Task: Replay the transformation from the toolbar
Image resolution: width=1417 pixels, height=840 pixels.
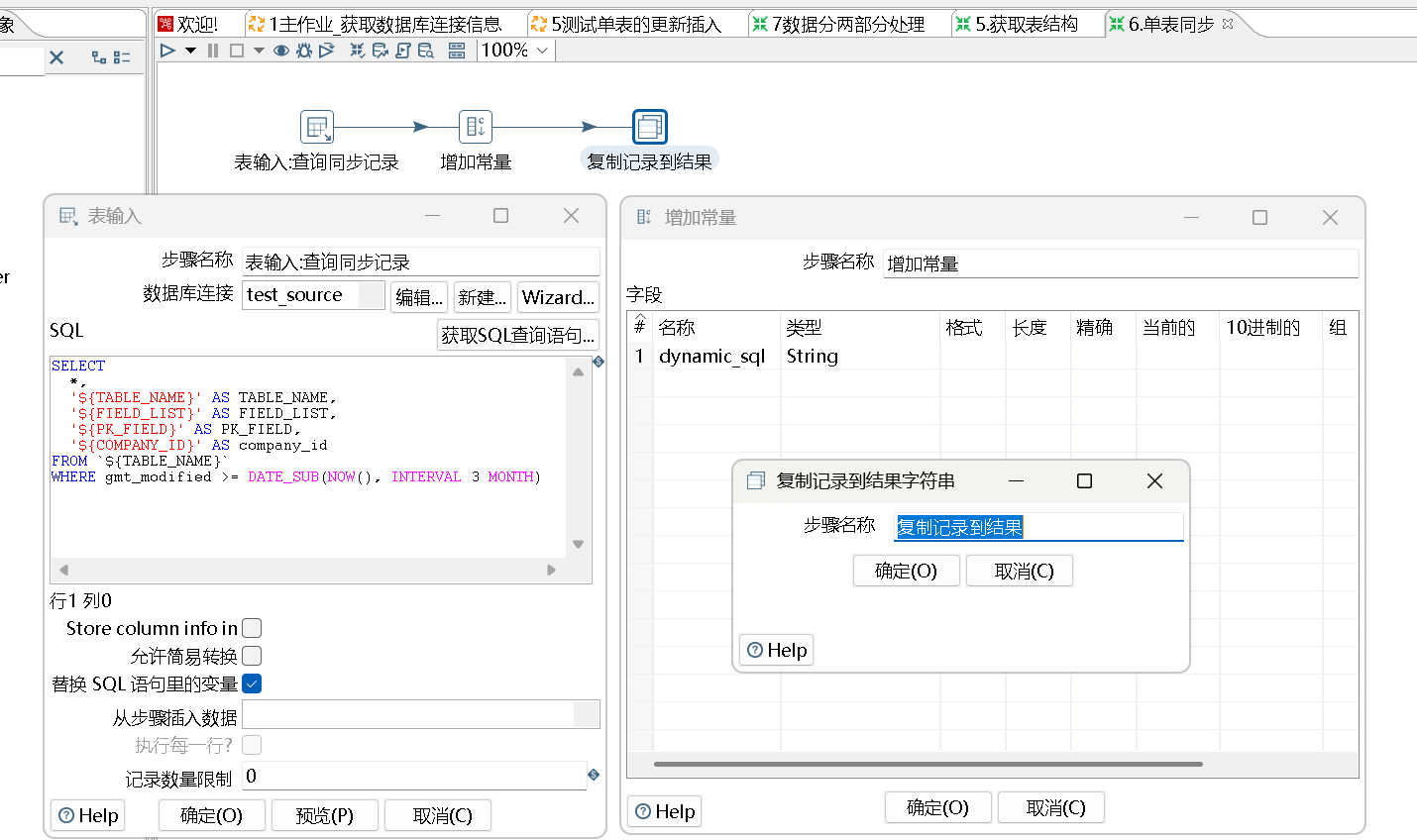Action: (x=326, y=51)
